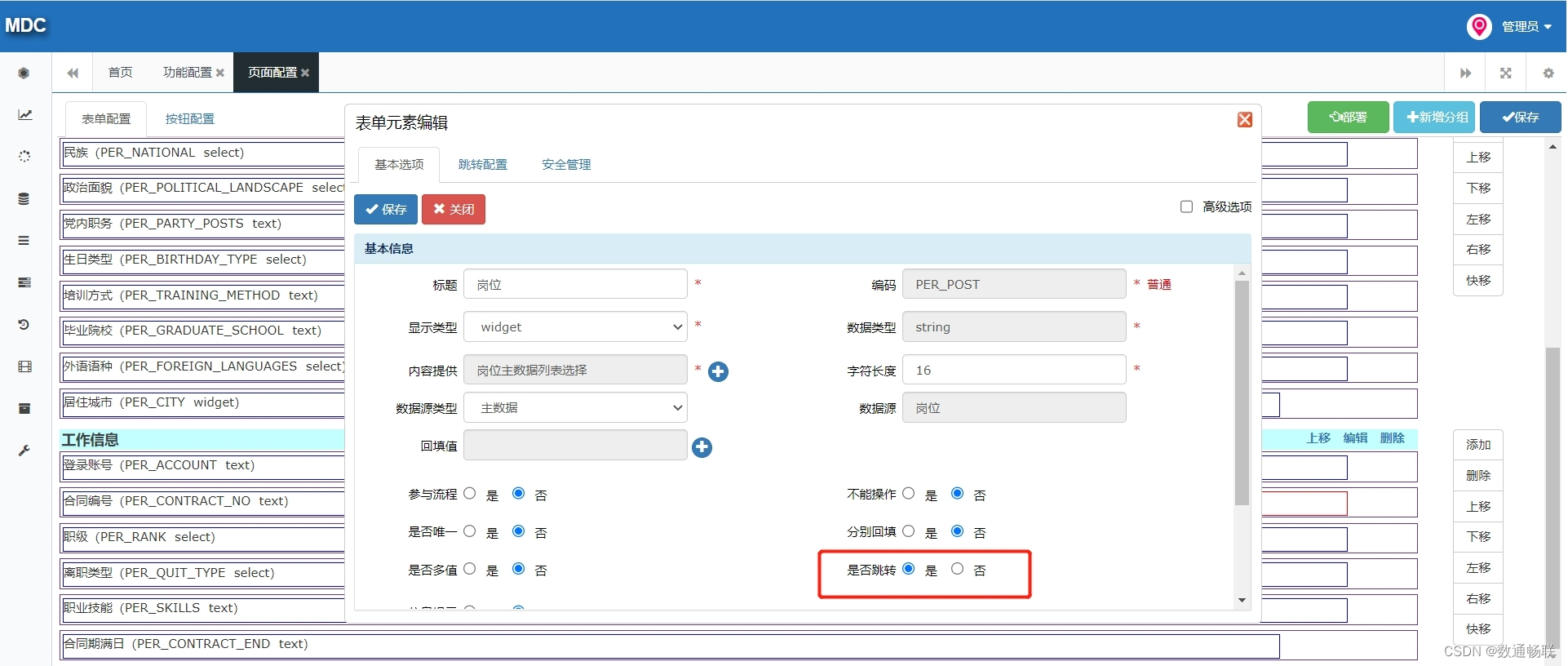
Task: Click the list lines icon in sidebar
Action: pos(24,240)
